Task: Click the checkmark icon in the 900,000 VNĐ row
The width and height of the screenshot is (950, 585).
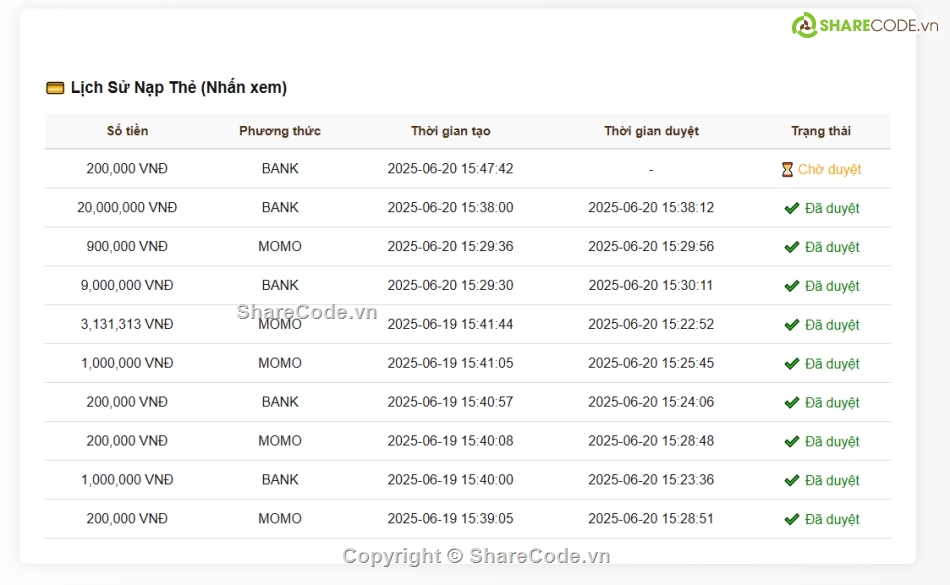Action: point(791,247)
